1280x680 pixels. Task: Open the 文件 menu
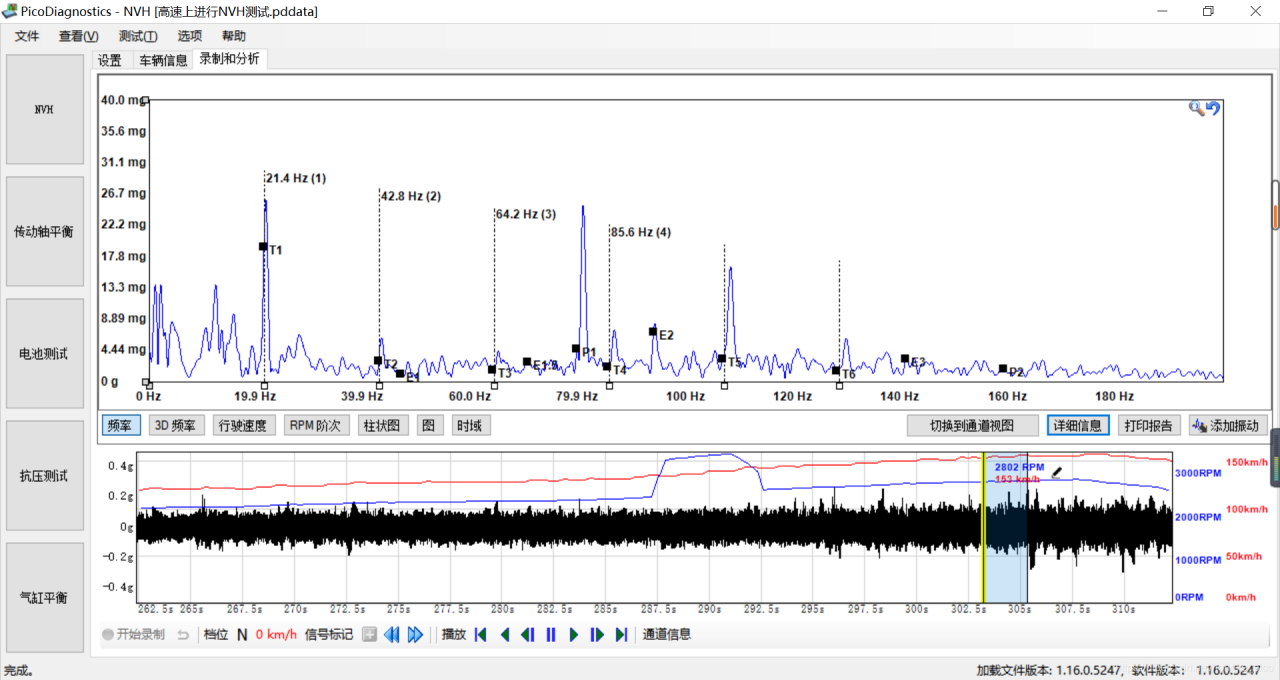27,36
